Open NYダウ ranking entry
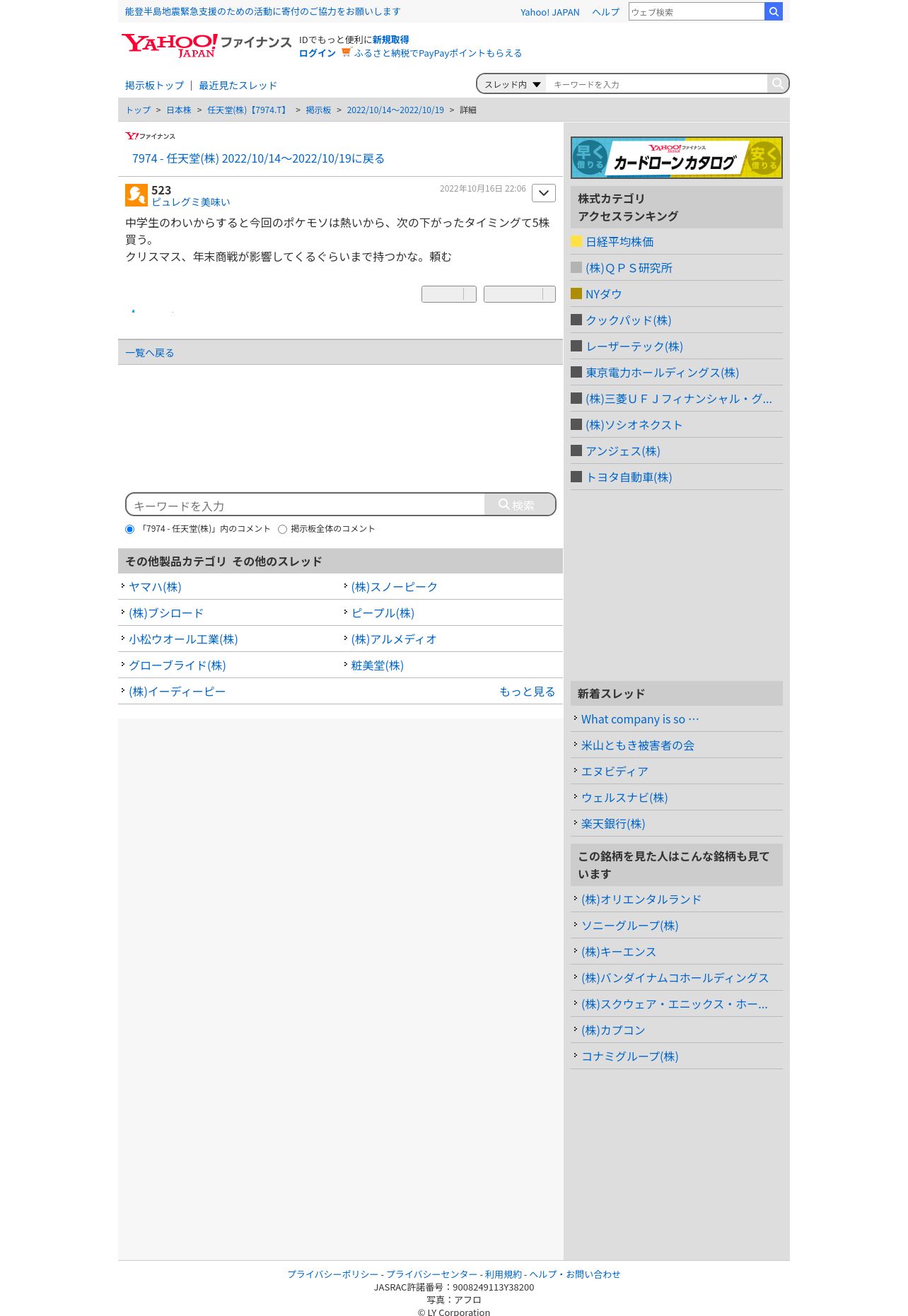 click(603, 294)
